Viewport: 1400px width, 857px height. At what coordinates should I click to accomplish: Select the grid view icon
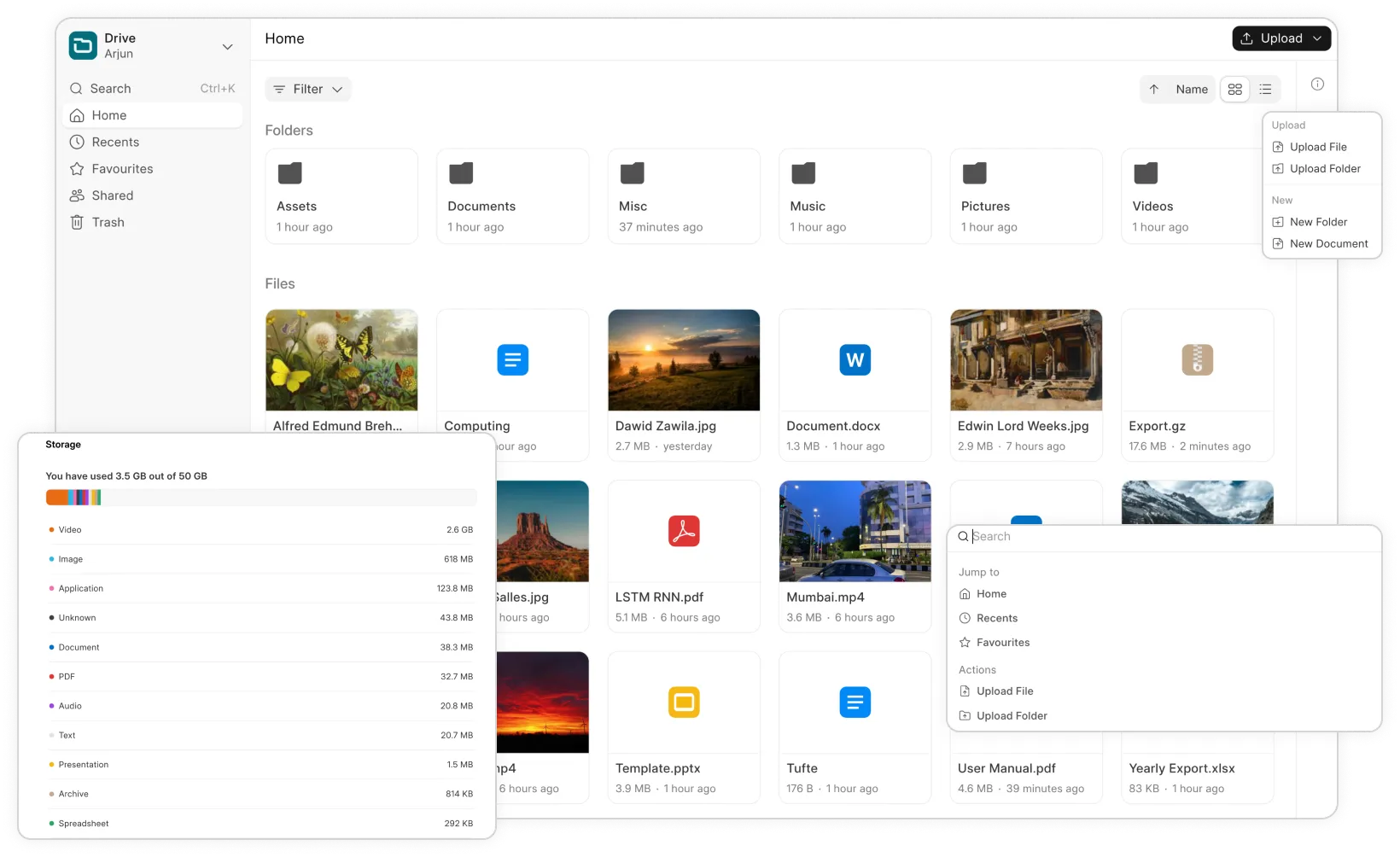(x=1234, y=89)
